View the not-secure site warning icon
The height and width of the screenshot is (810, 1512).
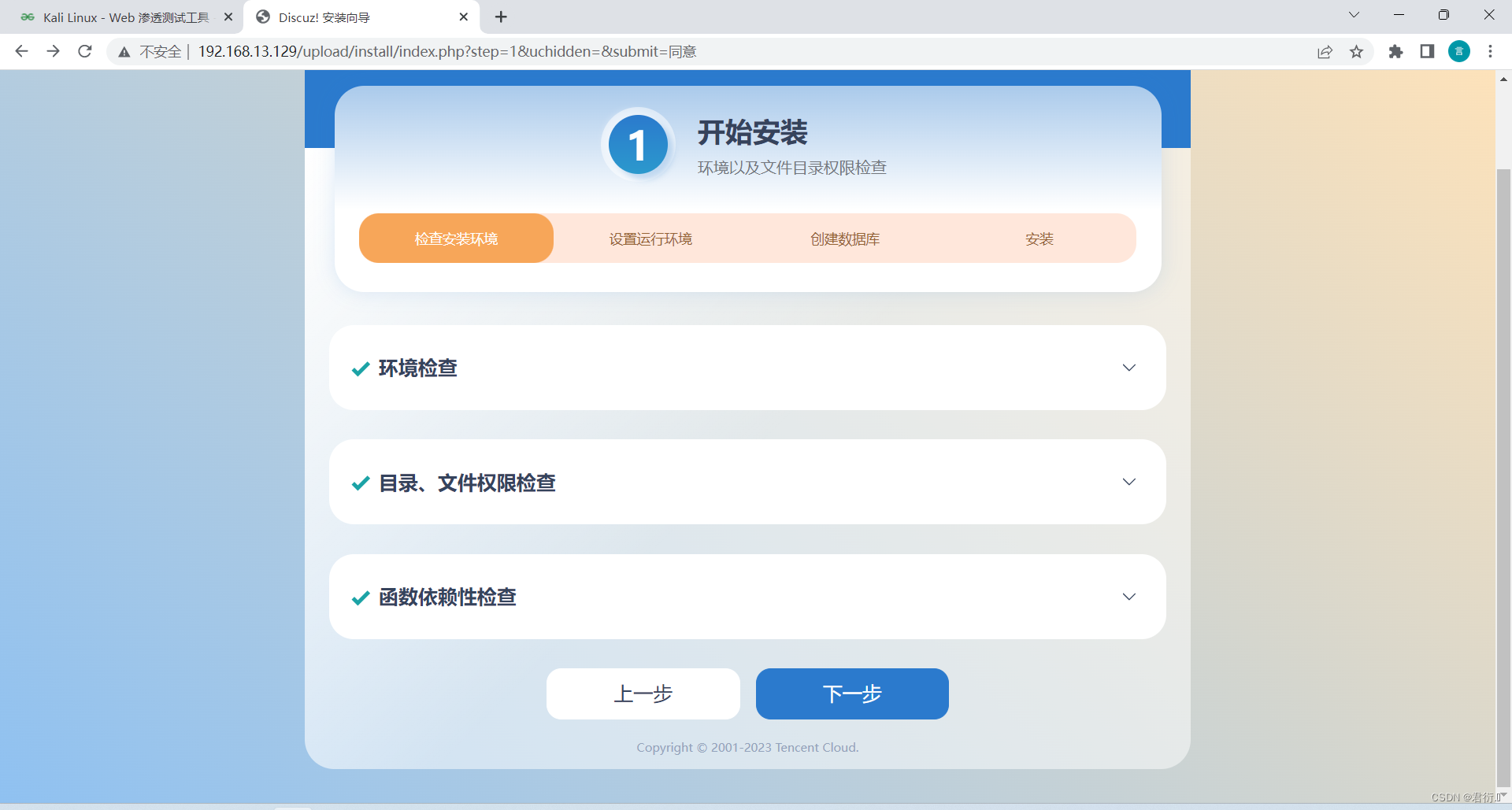tap(124, 52)
